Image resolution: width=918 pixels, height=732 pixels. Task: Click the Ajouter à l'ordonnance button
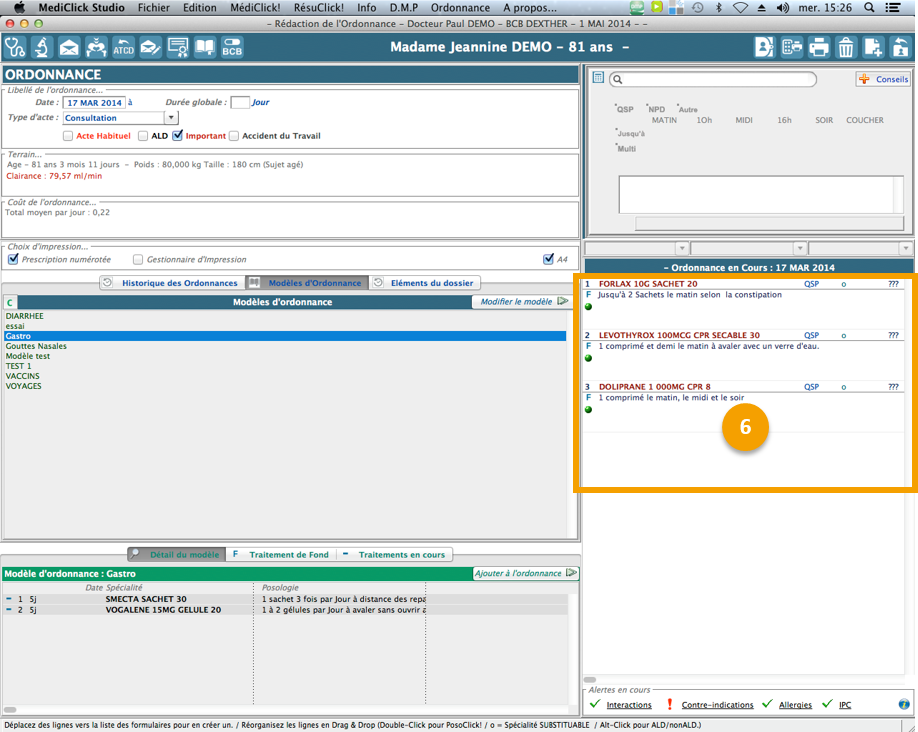526,573
